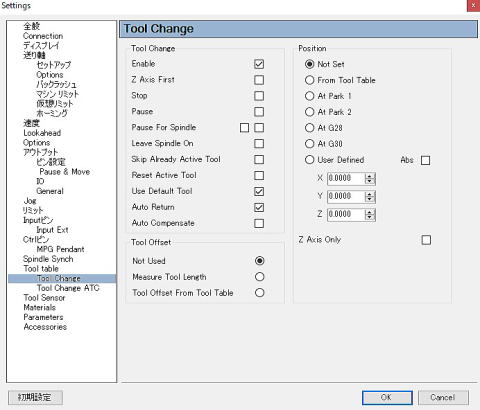Screen dimensions: 480x410
Task: Check the Abs checkbox beside User Defined
Action: coord(425,160)
